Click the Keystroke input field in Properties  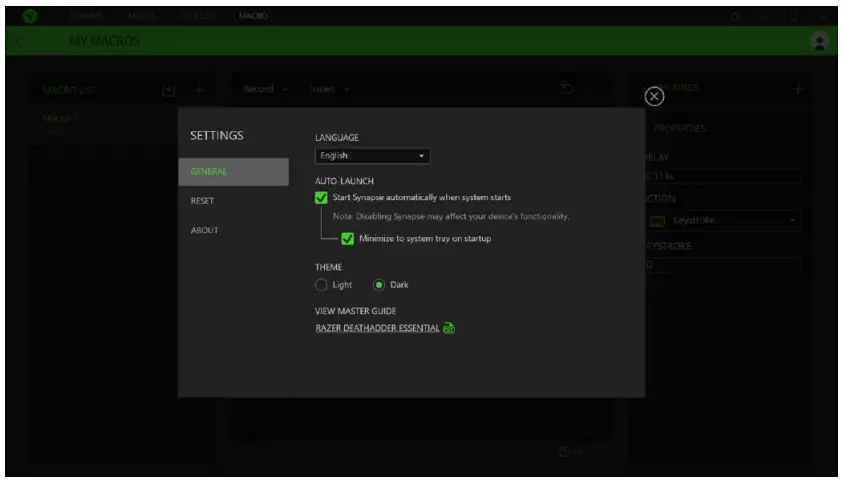coord(722,265)
